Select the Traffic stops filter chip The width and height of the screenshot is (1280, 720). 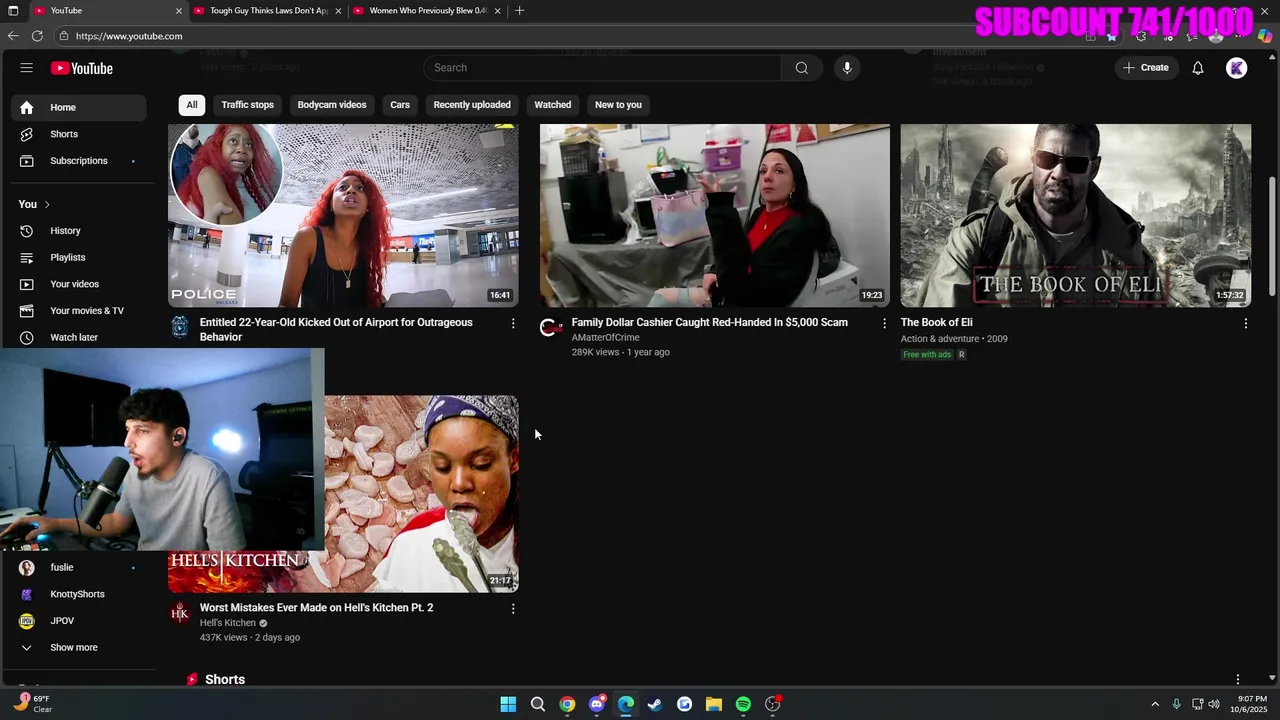247,105
